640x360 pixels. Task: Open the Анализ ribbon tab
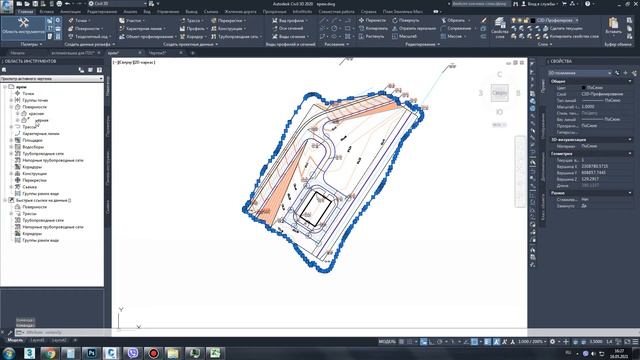[x=131, y=11]
